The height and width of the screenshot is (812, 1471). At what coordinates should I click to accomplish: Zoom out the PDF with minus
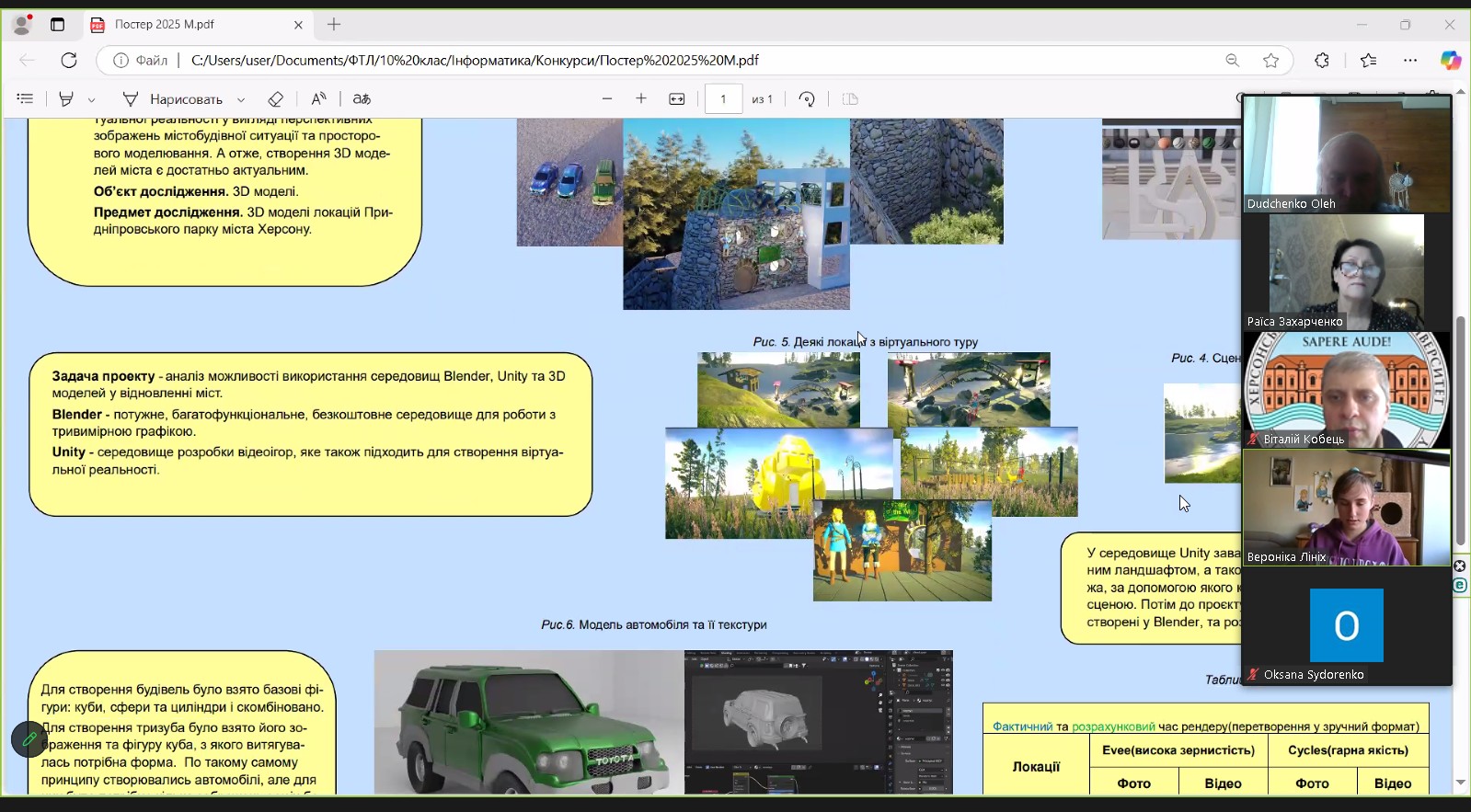[607, 98]
